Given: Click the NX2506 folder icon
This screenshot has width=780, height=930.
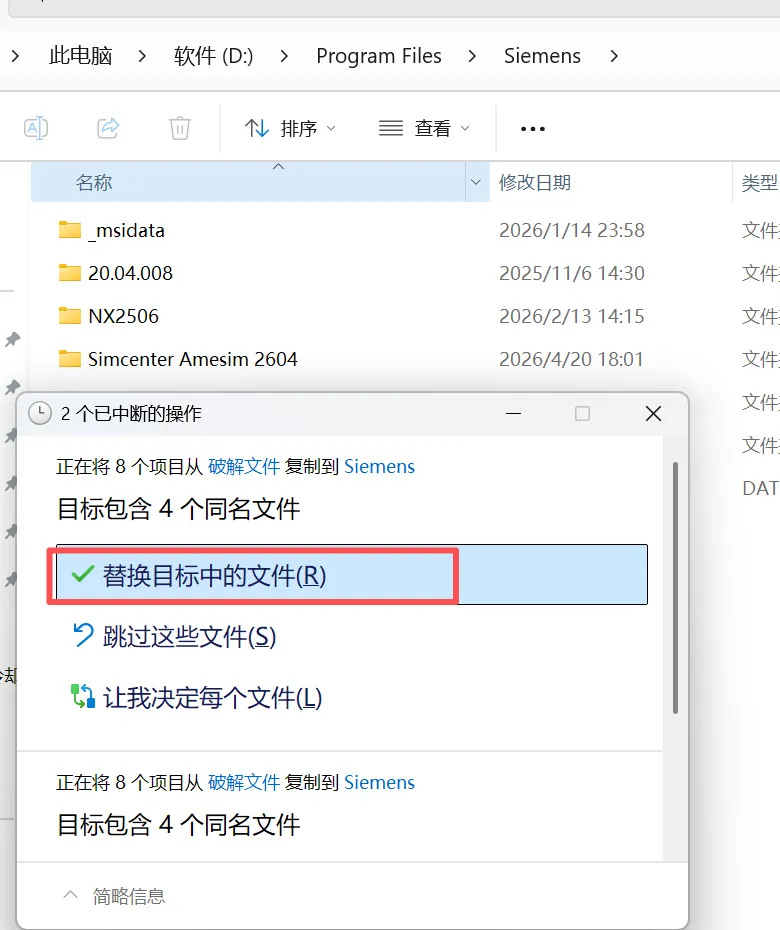Looking at the screenshot, I should pyautogui.click(x=69, y=316).
